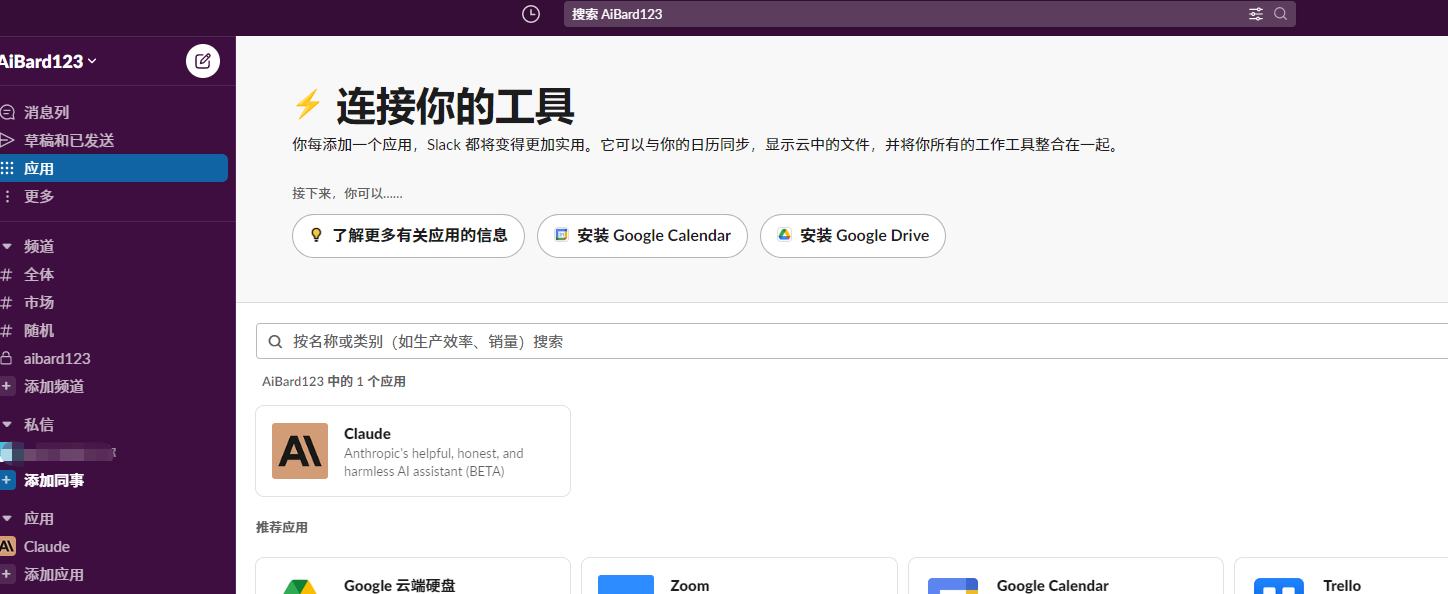Click the Zoom app icon

(626, 585)
